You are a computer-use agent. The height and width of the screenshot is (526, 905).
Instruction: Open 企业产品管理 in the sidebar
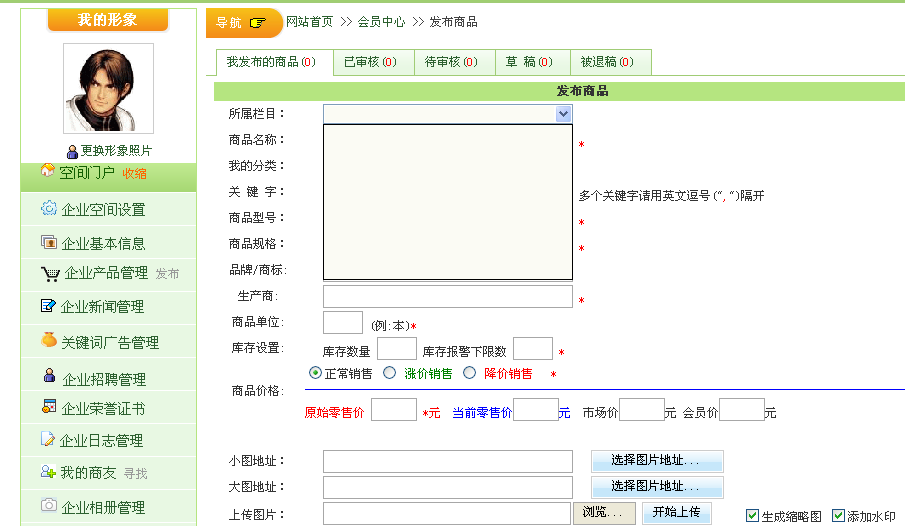click(106, 273)
